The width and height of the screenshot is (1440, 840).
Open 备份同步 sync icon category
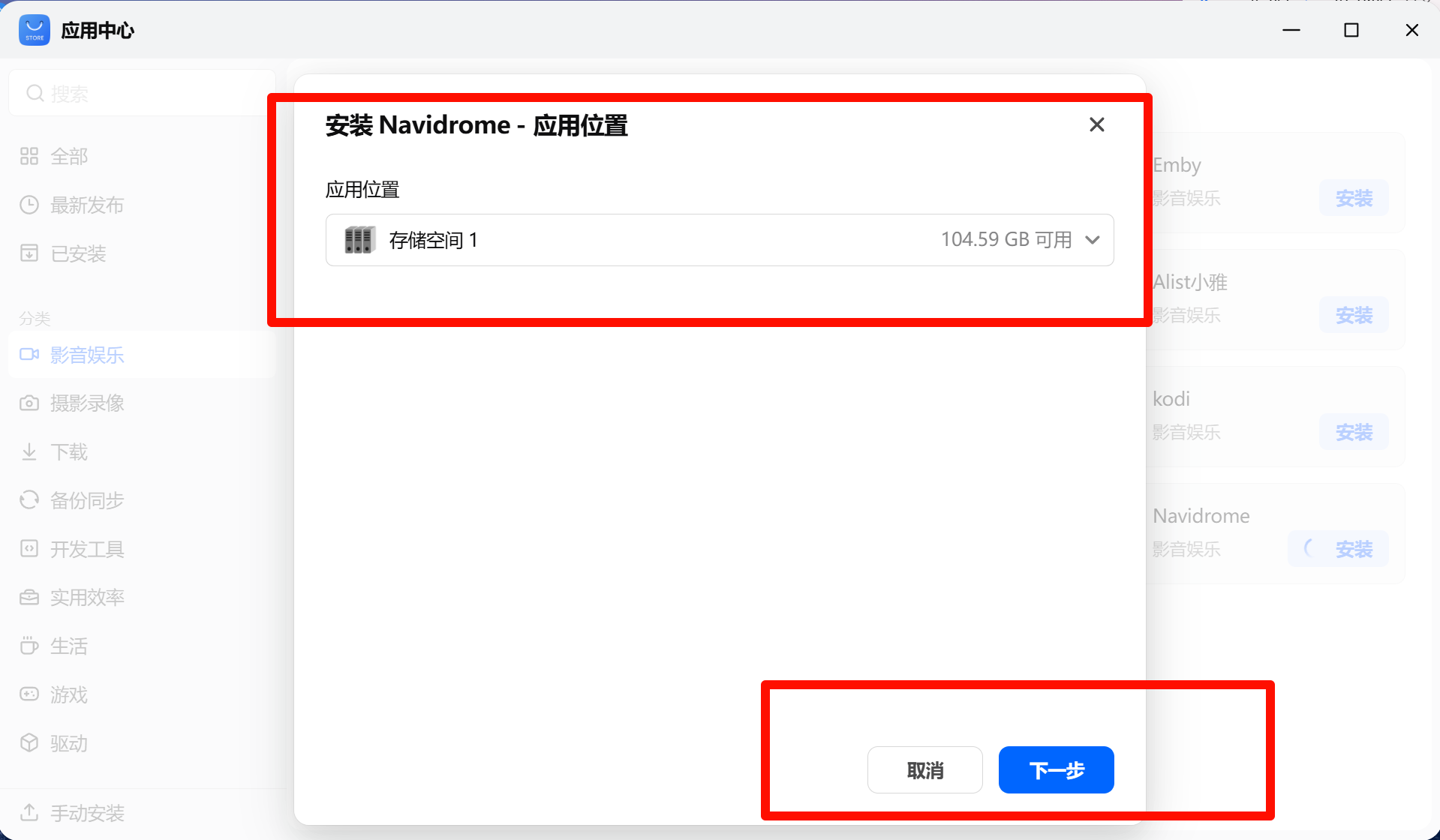pyautogui.click(x=29, y=500)
